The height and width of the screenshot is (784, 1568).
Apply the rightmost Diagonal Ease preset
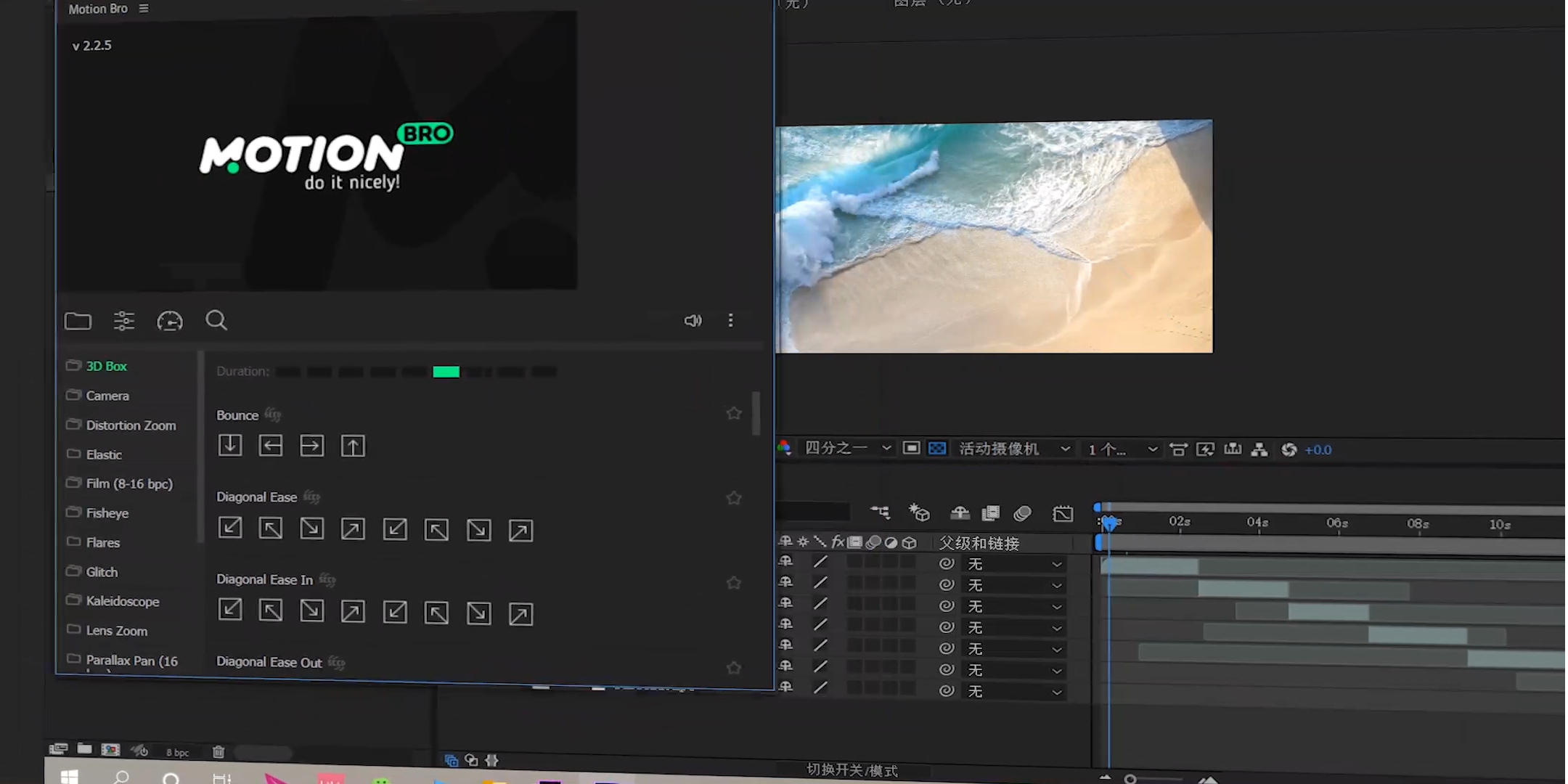pyautogui.click(x=520, y=531)
